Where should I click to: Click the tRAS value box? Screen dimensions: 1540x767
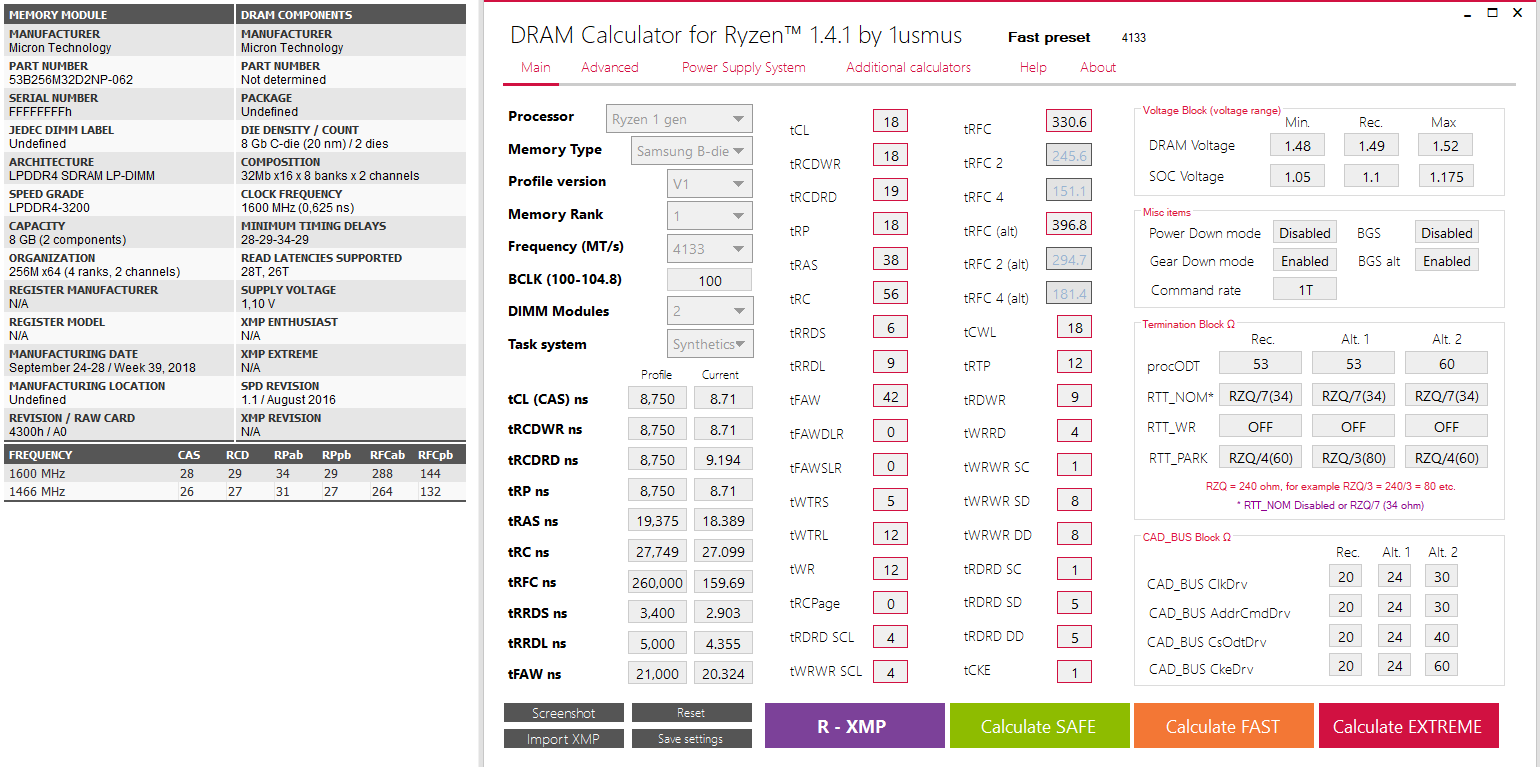(890, 260)
